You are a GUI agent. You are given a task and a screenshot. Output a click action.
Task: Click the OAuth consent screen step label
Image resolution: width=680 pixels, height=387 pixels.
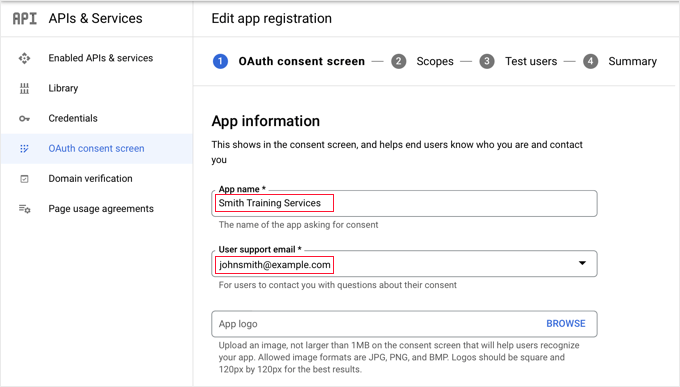(x=301, y=62)
